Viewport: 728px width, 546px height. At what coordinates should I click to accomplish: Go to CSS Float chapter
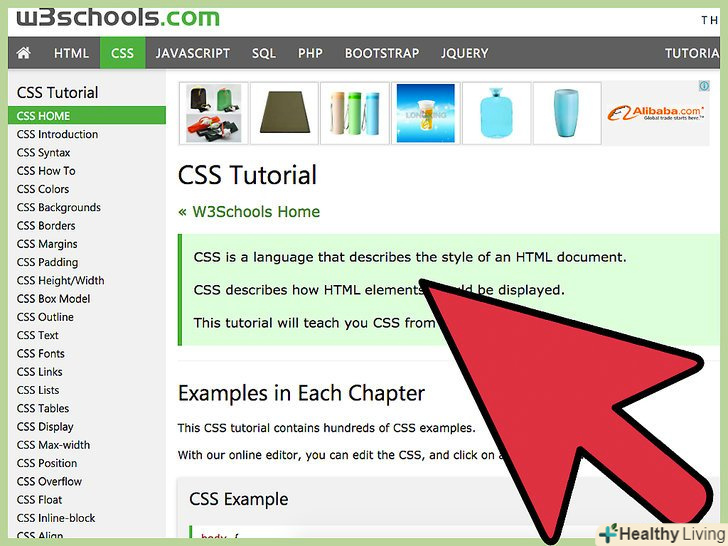pyautogui.click(x=39, y=500)
